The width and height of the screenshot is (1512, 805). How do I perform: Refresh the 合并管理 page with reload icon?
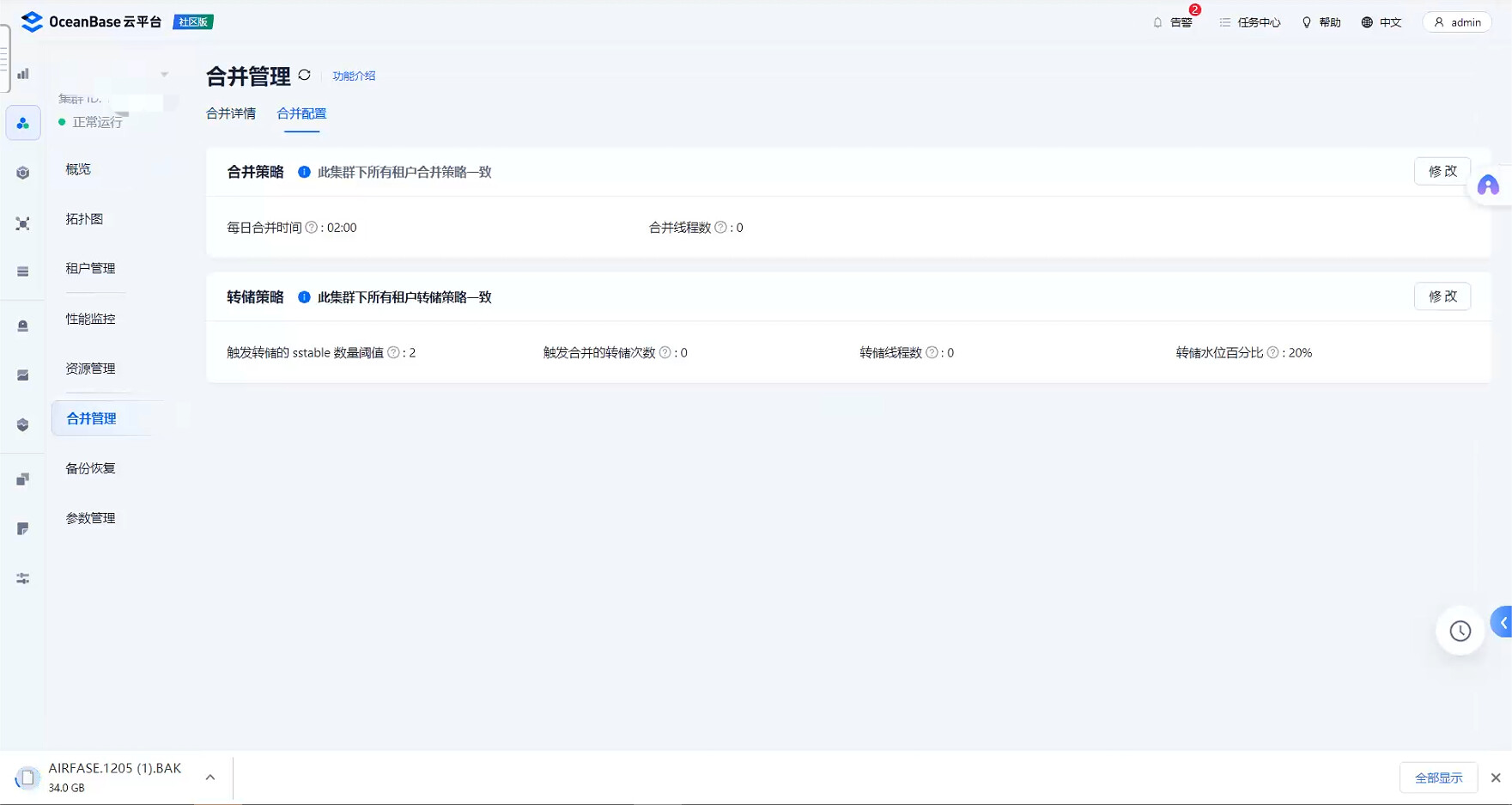point(304,75)
